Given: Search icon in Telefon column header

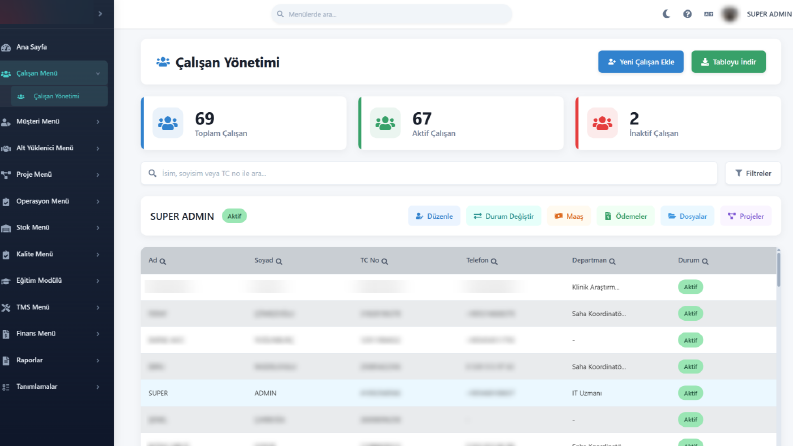Looking at the screenshot, I should tap(494, 261).
